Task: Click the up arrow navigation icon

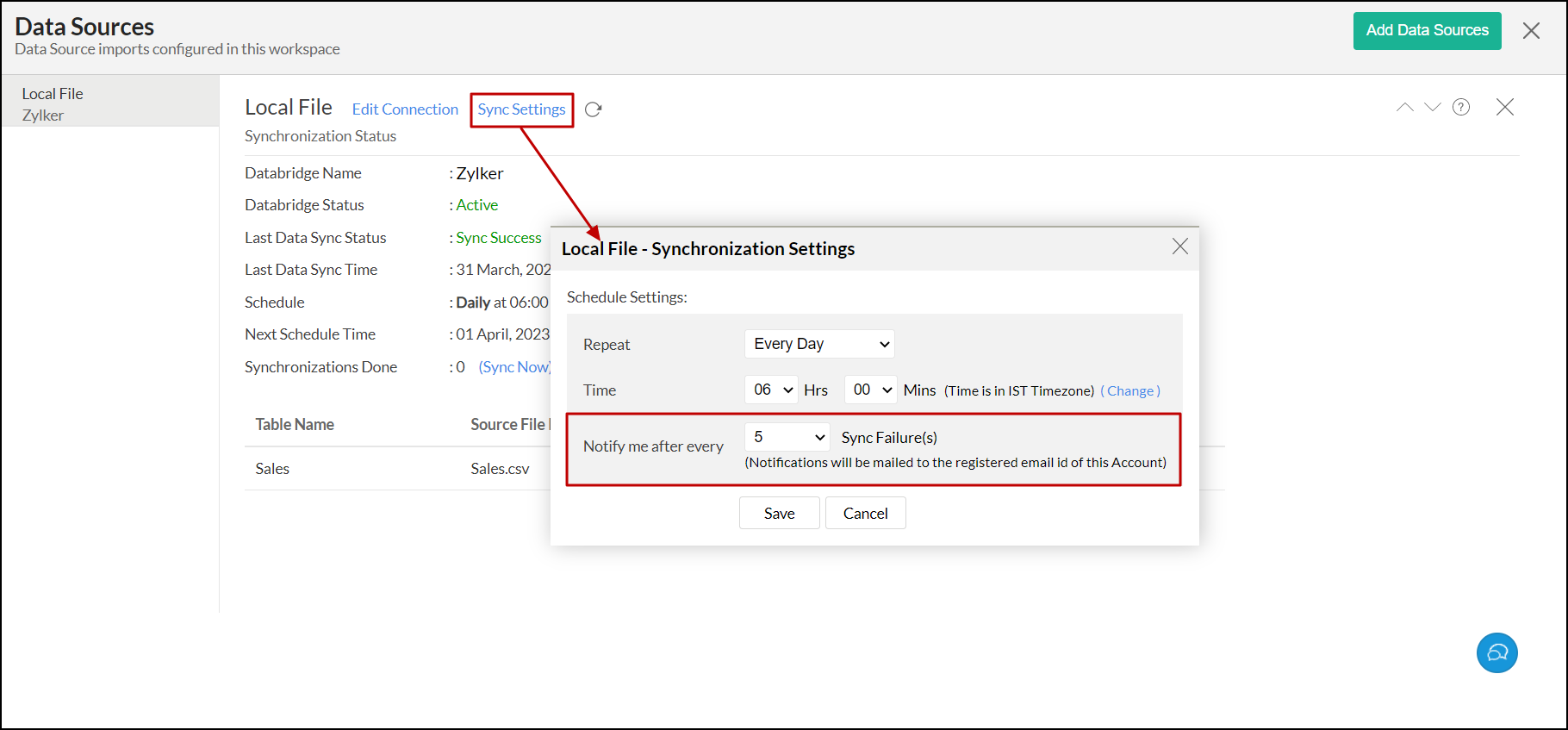Action: click(x=1404, y=107)
